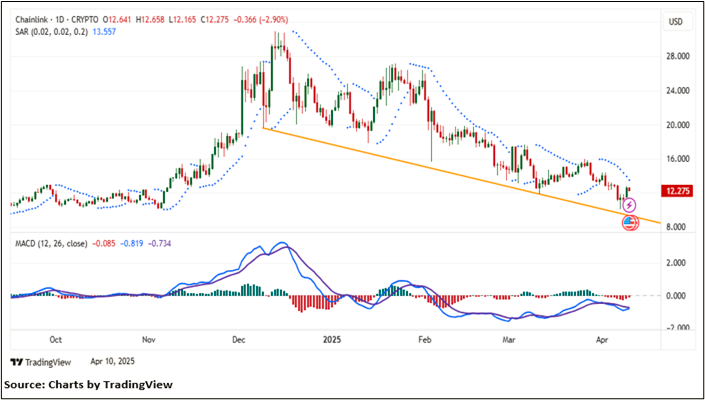Click the Nov time axis label

[147, 340]
